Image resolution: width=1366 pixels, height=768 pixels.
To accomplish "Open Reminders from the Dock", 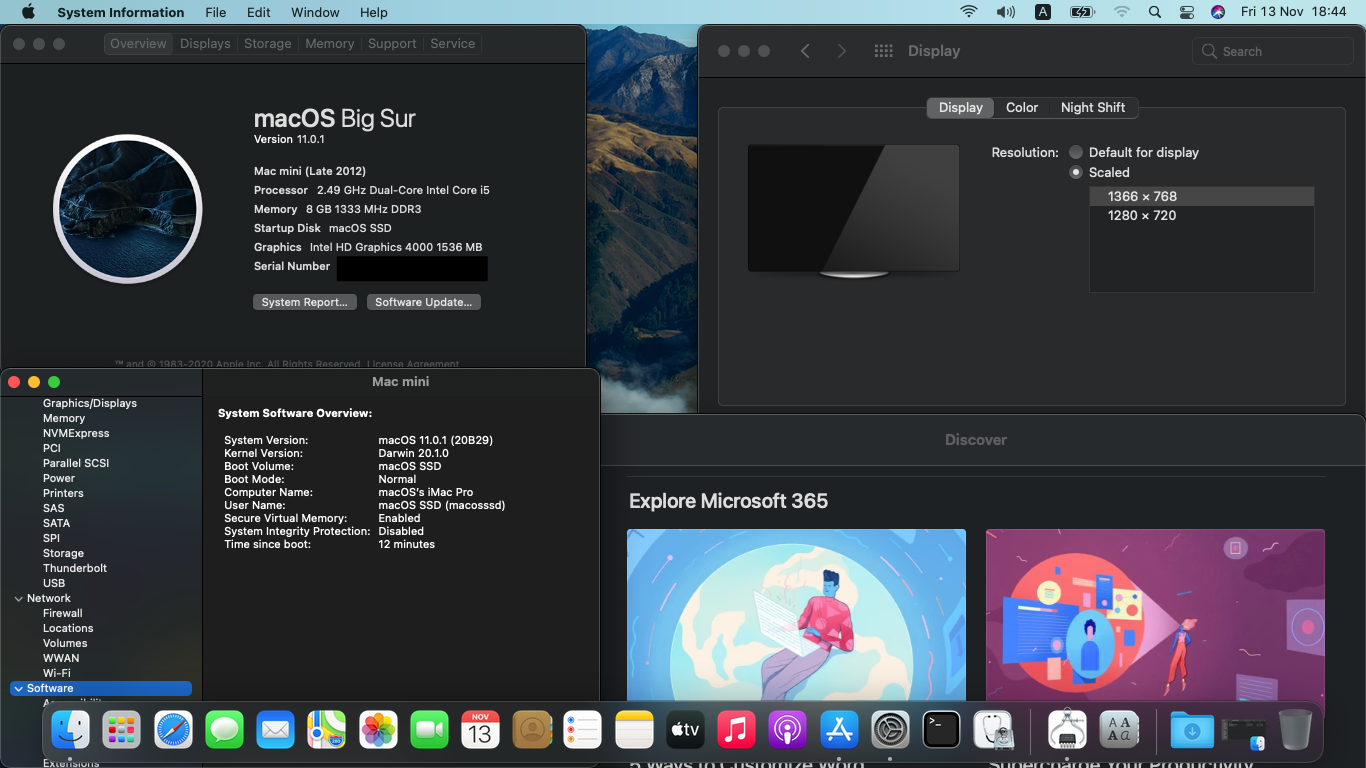I will coord(582,730).
